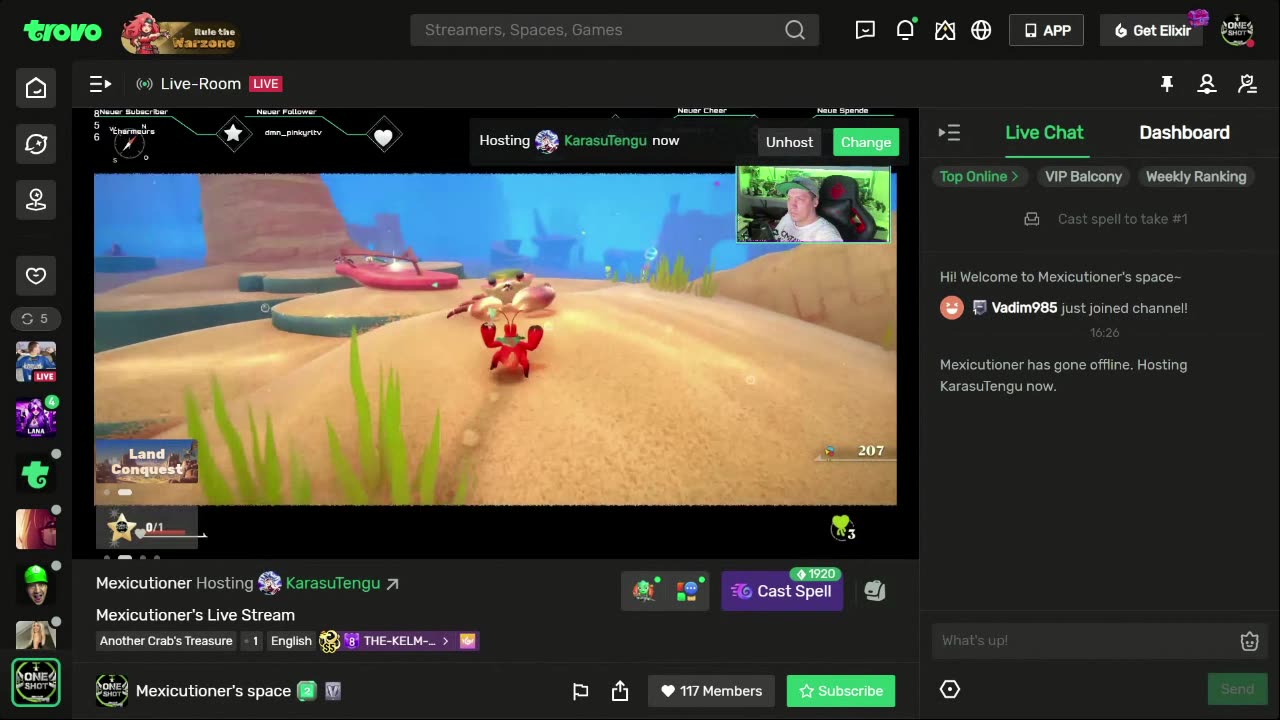The height and width of the screenshot is (720, 1280).
Task: Open the green Trovo plus channel icon
Action: click(x=36, y=473)
